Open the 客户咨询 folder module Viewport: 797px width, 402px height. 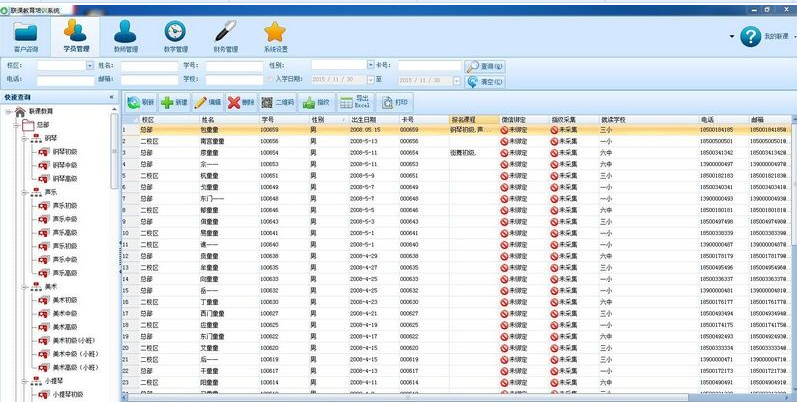[25, 37]
